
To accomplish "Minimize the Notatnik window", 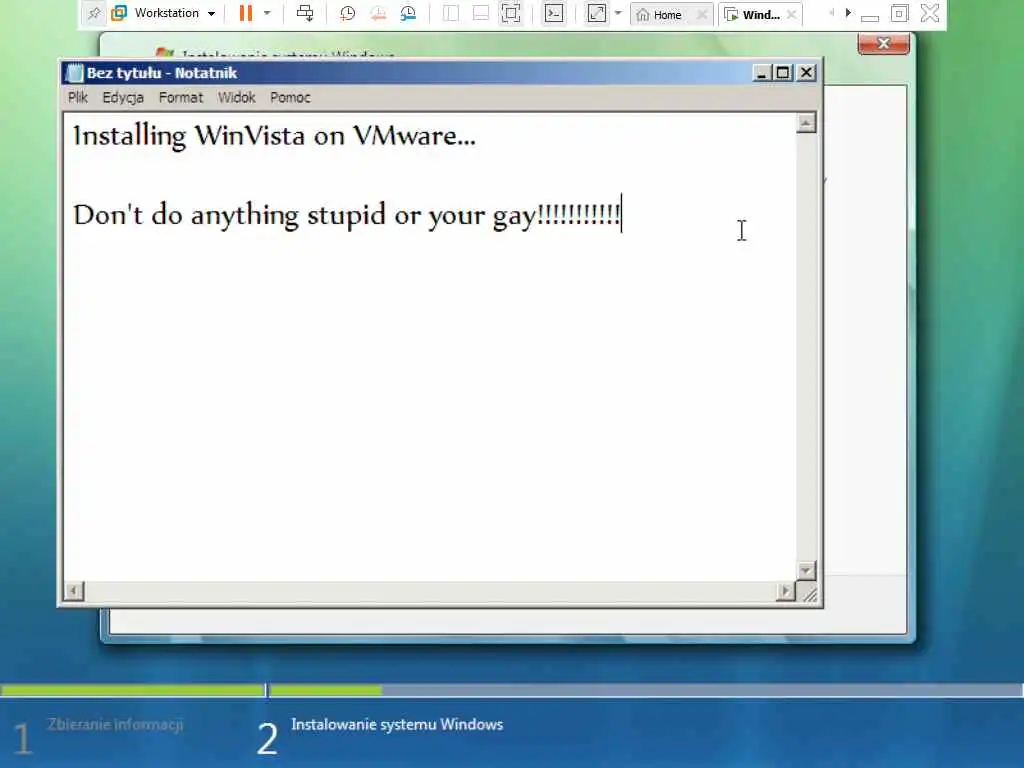I will (x=760, y=72).
